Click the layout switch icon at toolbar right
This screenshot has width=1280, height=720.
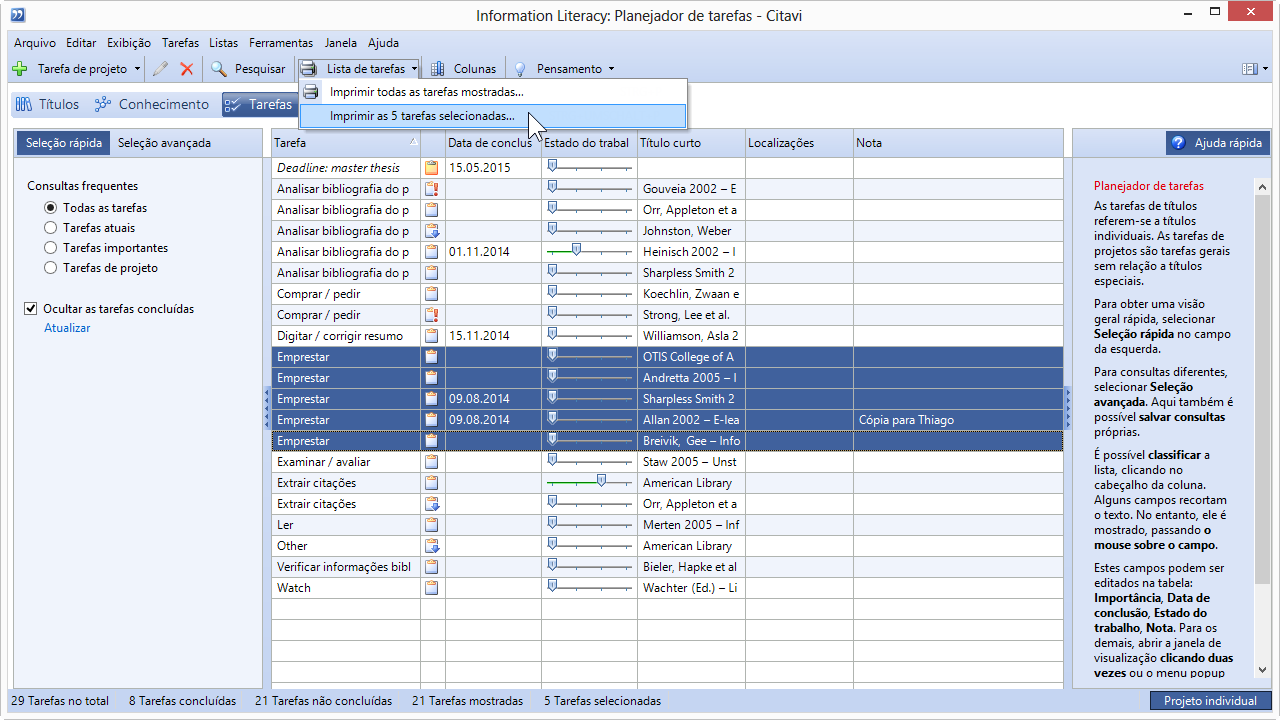click(1250, 69)
